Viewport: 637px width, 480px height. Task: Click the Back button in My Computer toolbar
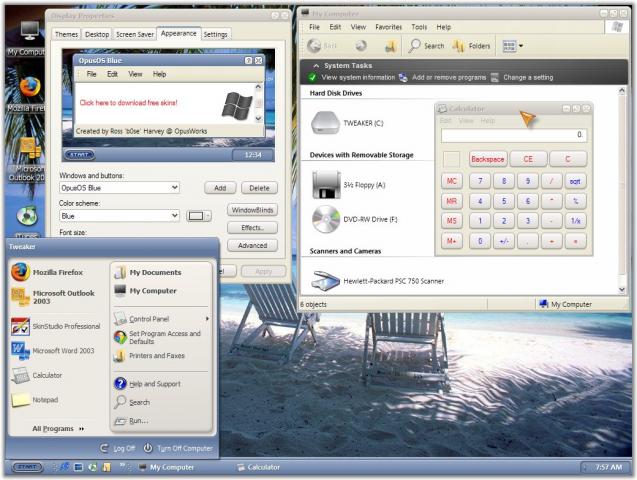(322, 46)
